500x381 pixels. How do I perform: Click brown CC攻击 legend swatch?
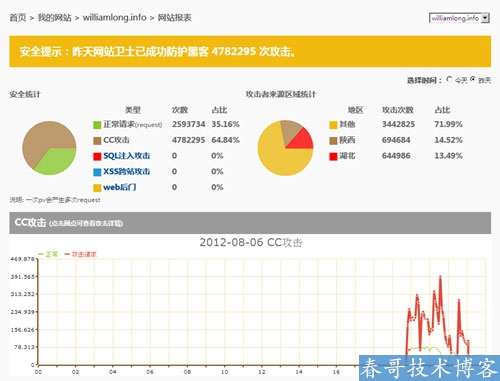pos(97,141)
